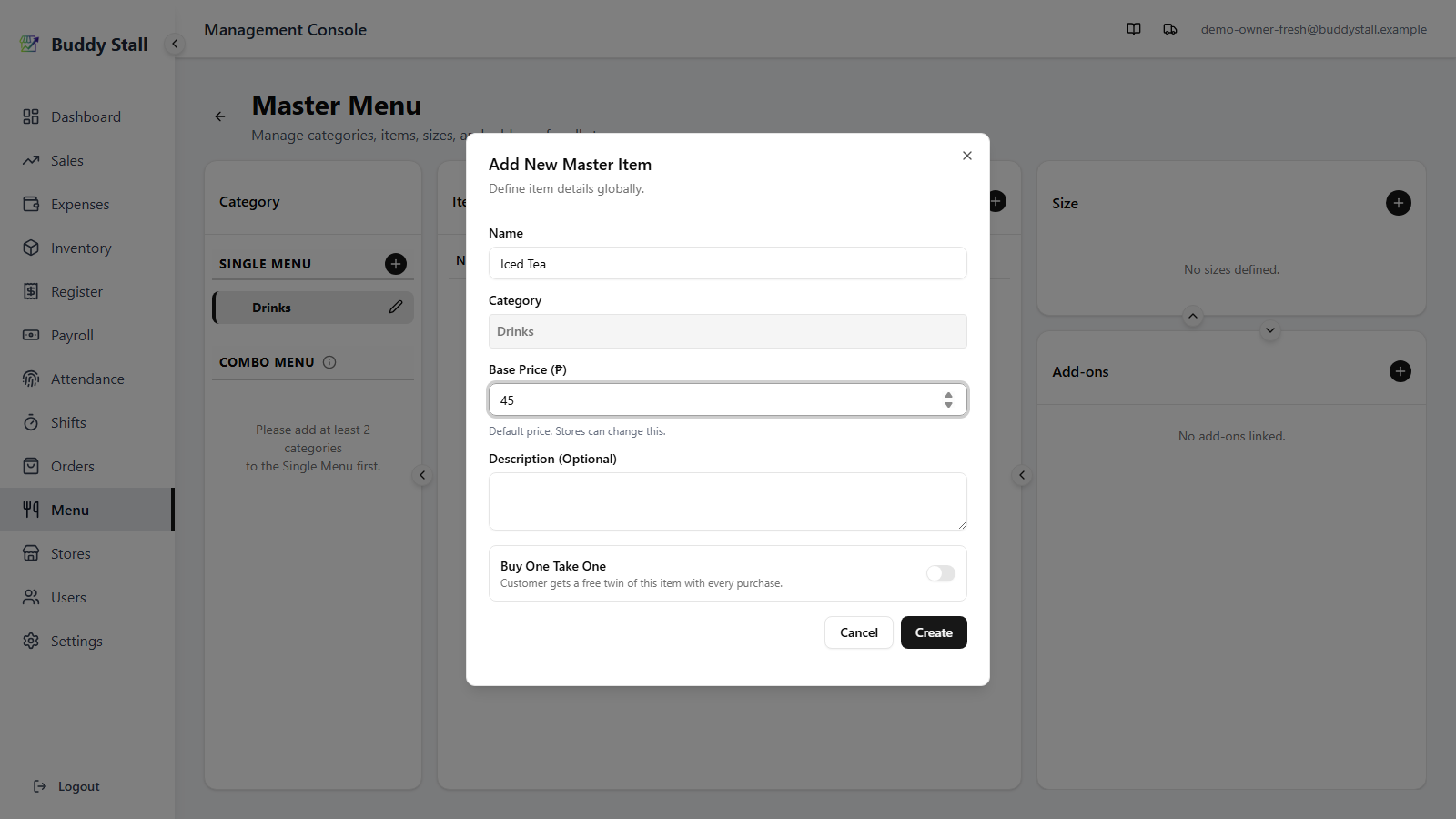This screenshot has width=1456, height=819.
Task: Click the 'No add-ons linked.' text
Action: coord(1231,436)
